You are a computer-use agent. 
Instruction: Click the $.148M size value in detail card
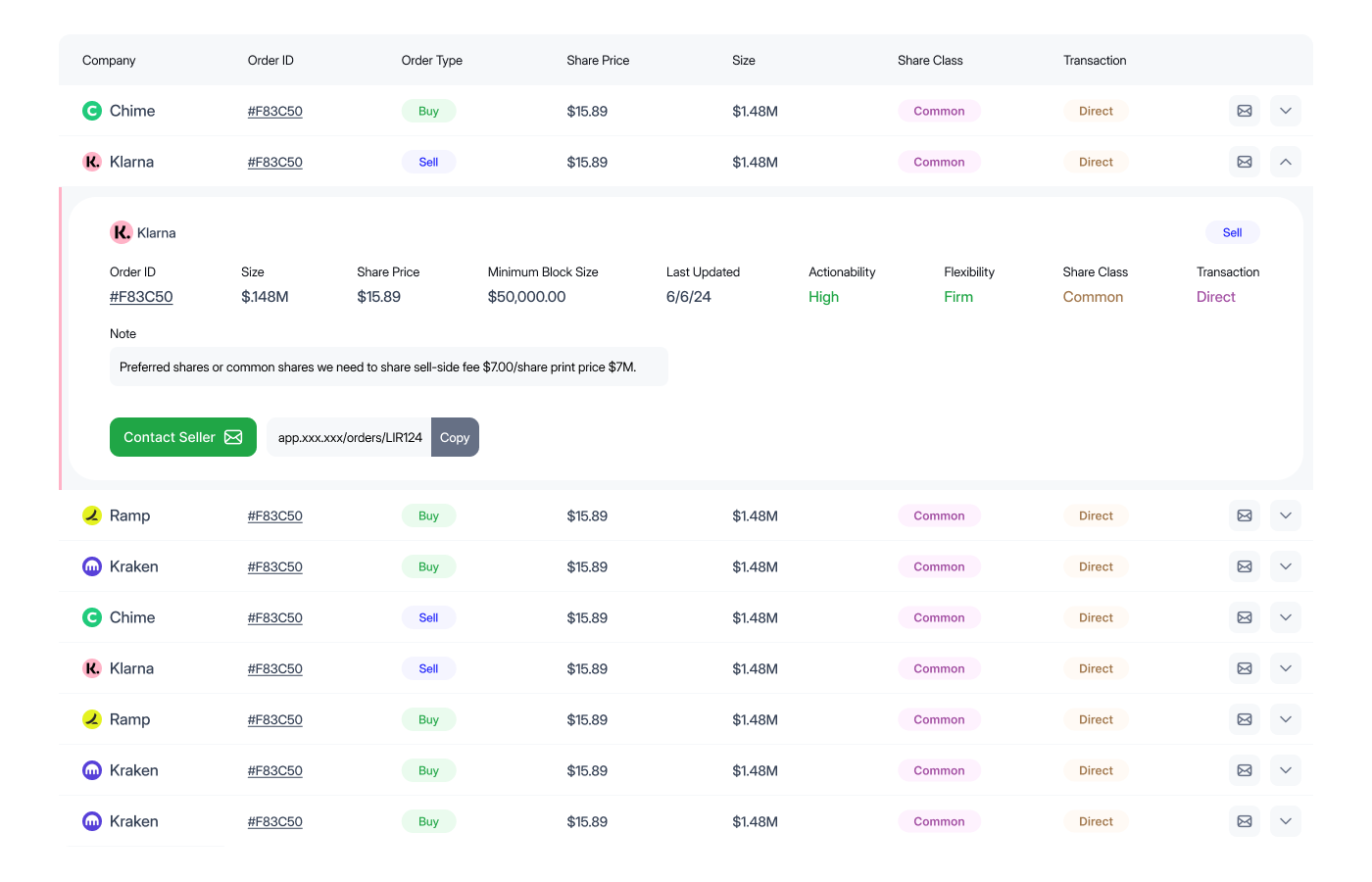(x=265, y=297)
